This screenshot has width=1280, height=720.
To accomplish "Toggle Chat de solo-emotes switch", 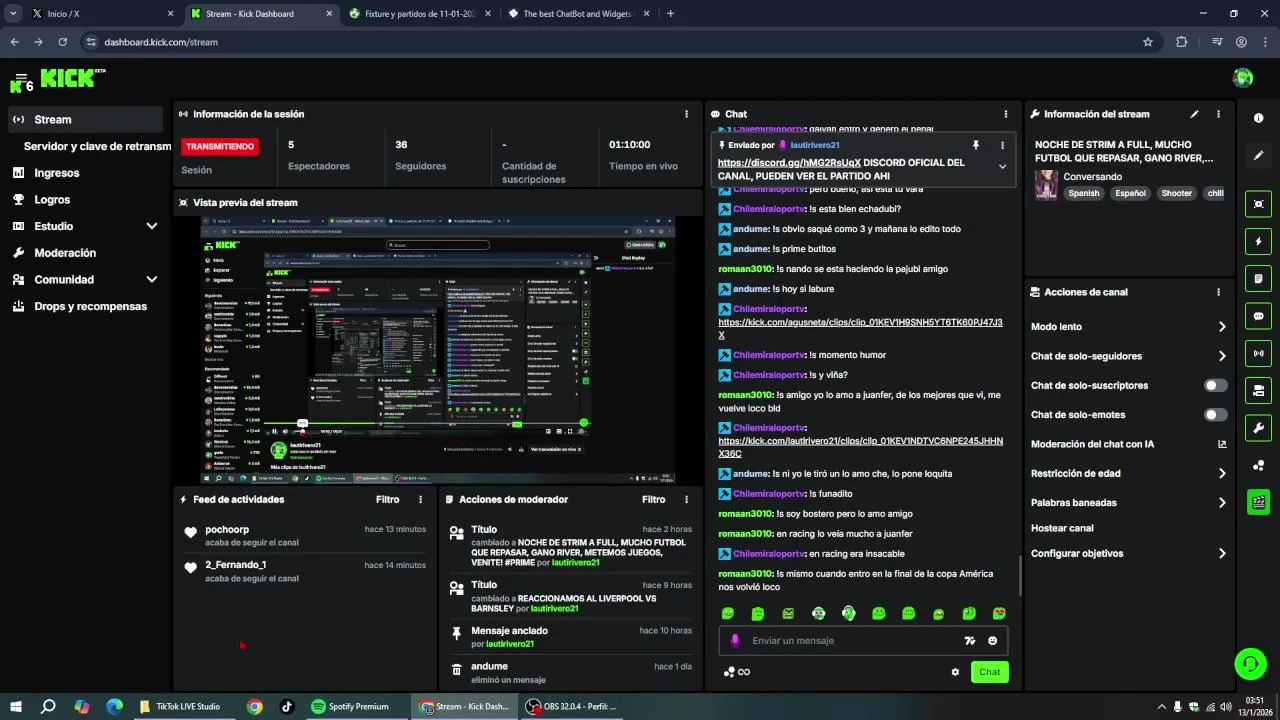I will click(1216, 414).
